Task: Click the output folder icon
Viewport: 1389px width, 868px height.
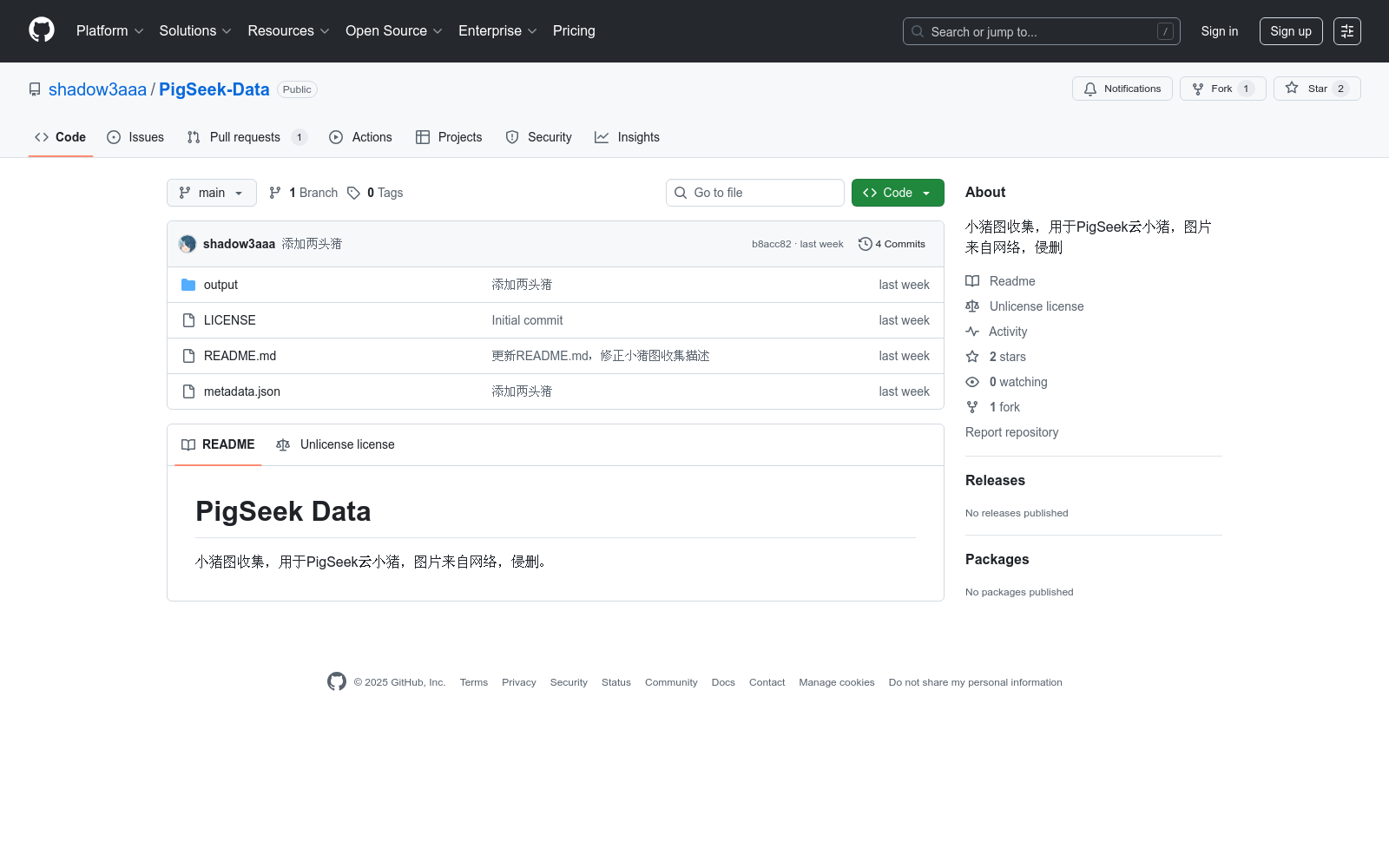Action: pyautogui.click(x=188, y=285)
